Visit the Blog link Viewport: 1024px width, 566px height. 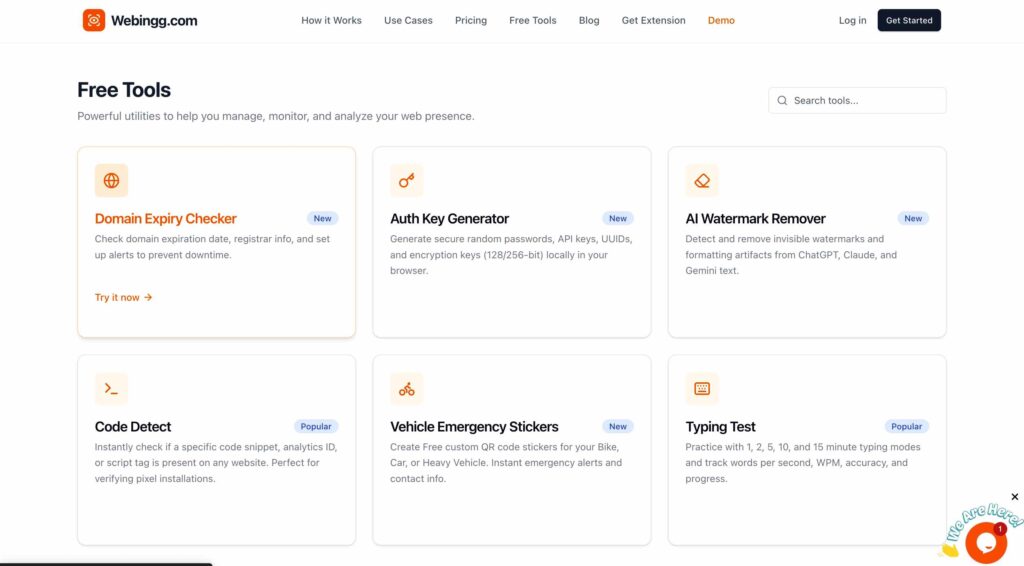pos(589,20)
